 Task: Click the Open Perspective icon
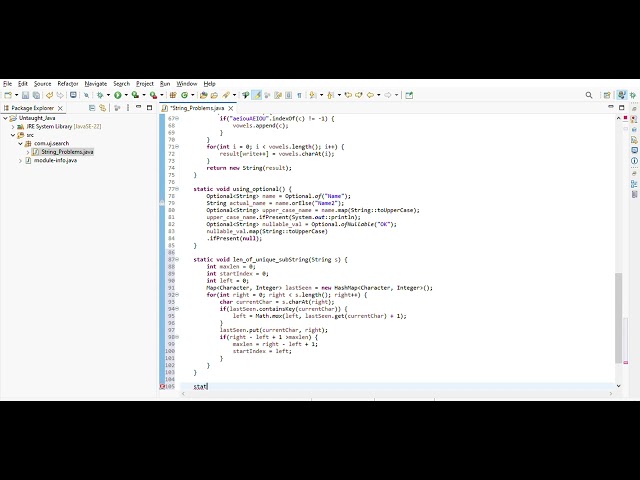[607, 95]
